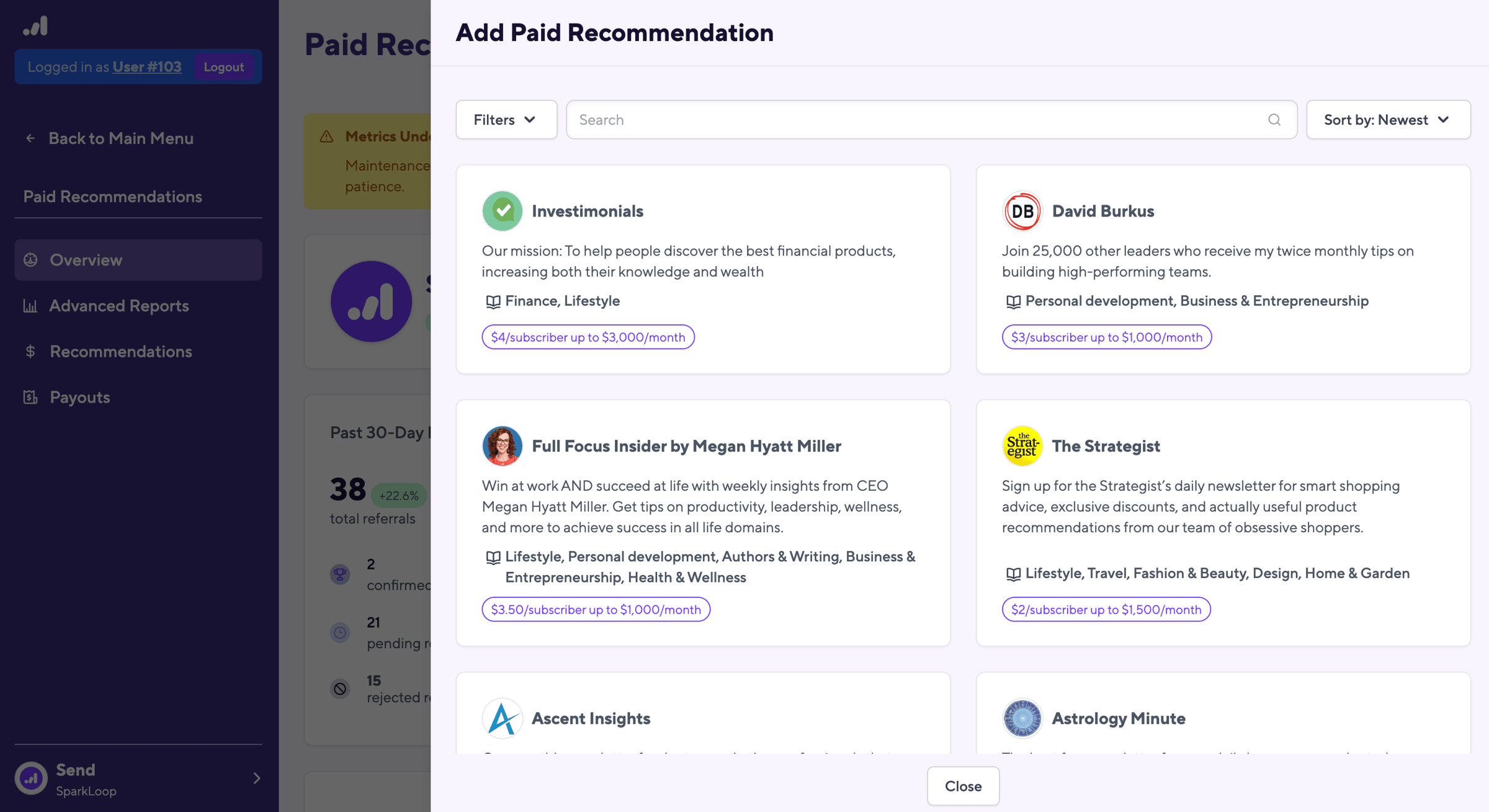
Task: Click book icon in The Strategist card
Action: 1013,574
